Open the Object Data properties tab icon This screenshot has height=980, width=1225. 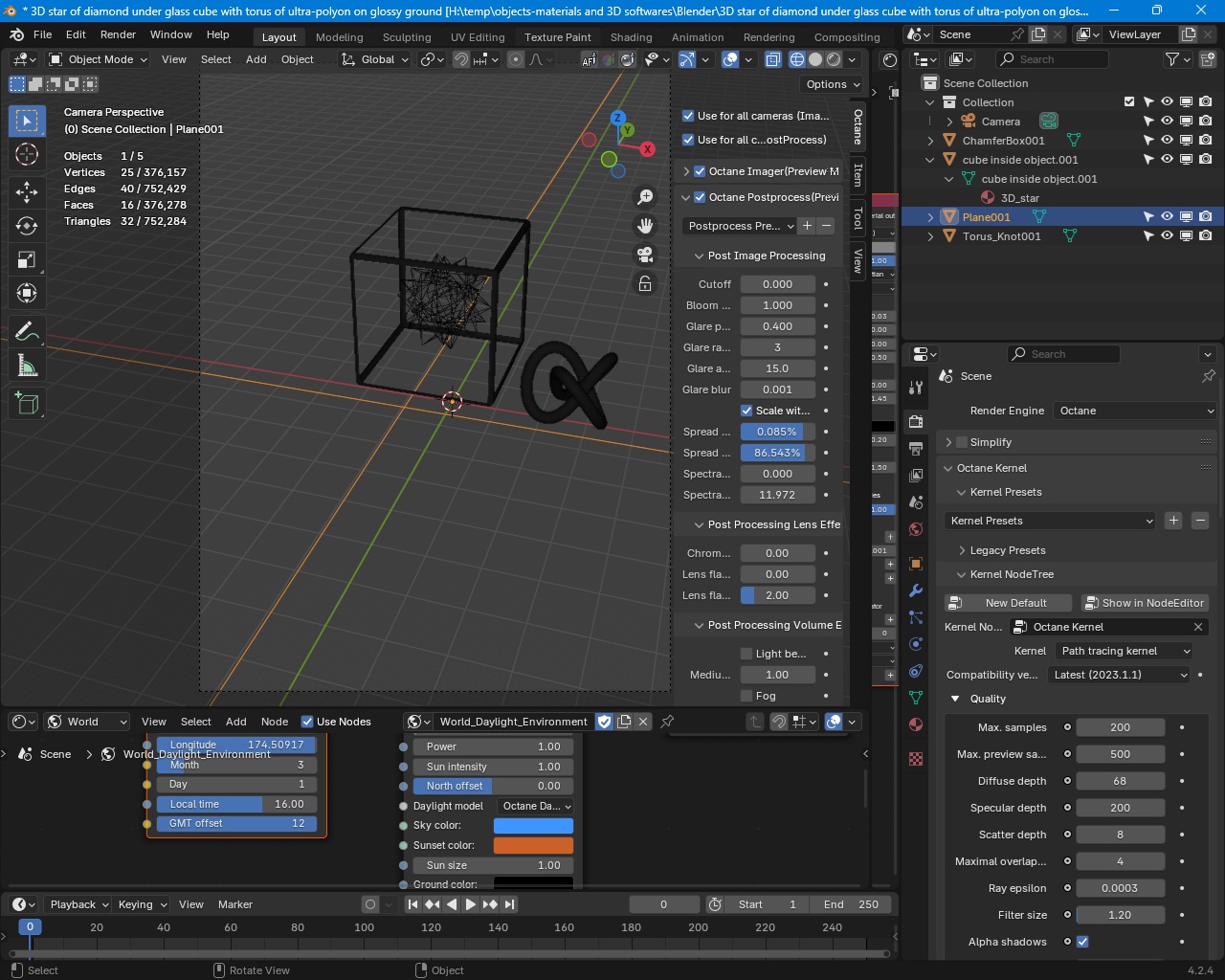916,698
